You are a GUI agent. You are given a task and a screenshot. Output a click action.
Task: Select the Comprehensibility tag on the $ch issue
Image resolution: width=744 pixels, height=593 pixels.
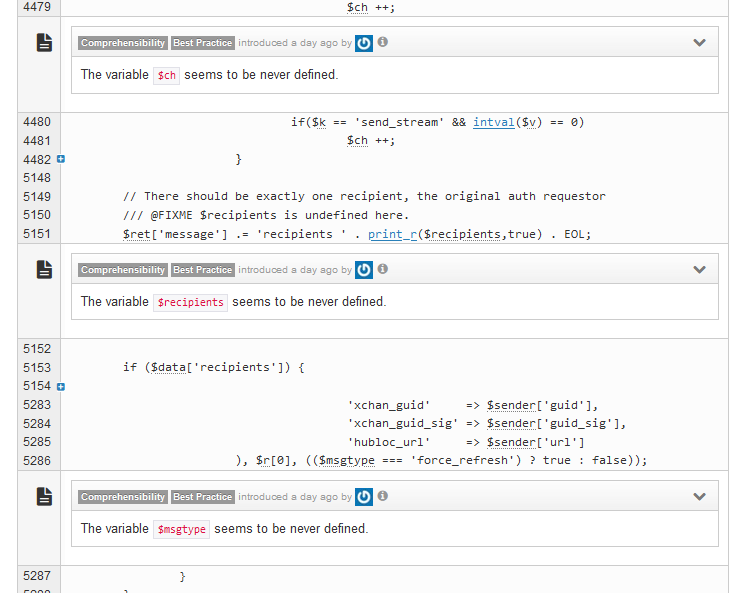click(x=123, y=43)
